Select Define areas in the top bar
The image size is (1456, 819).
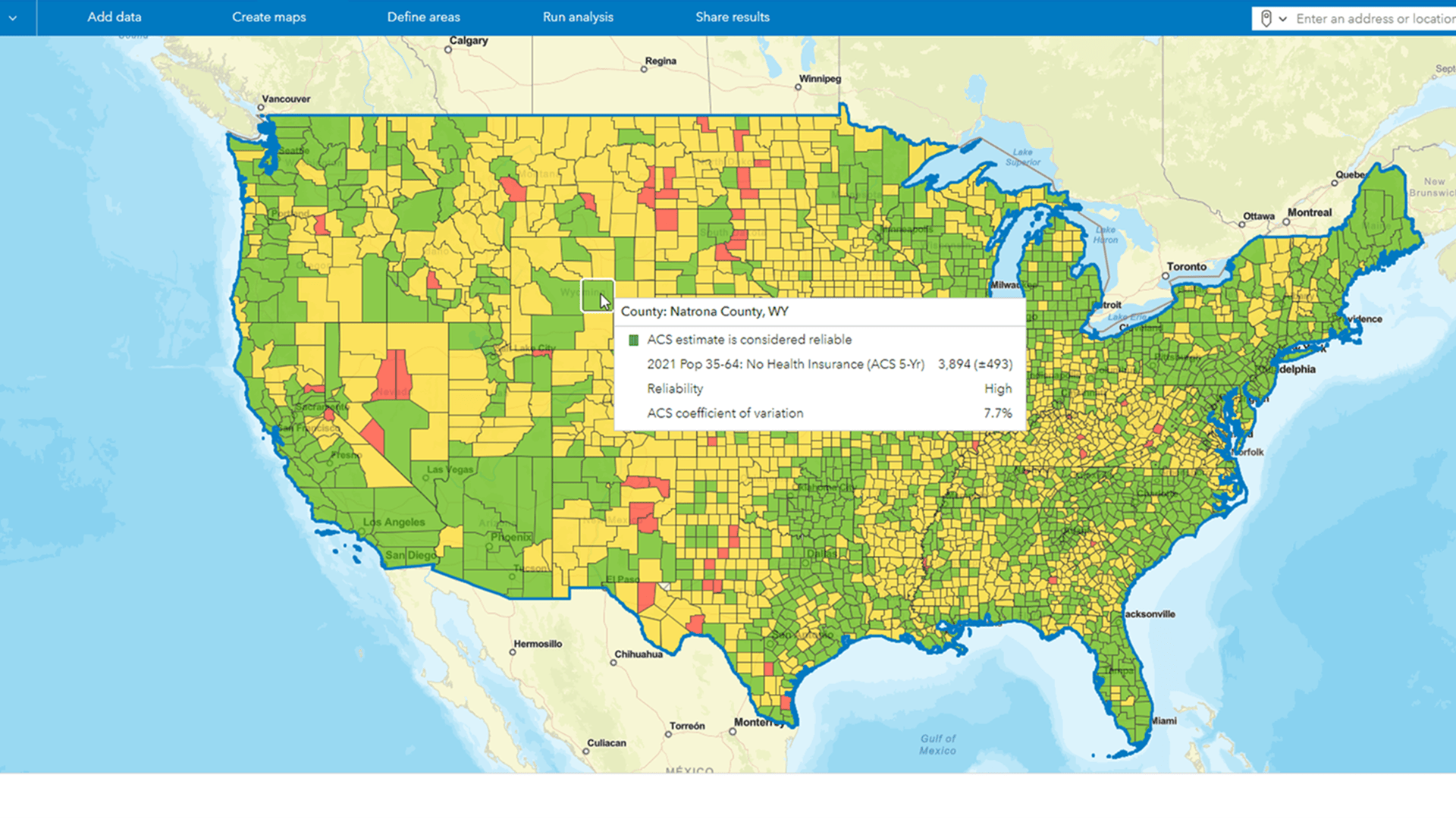[423, 17]
